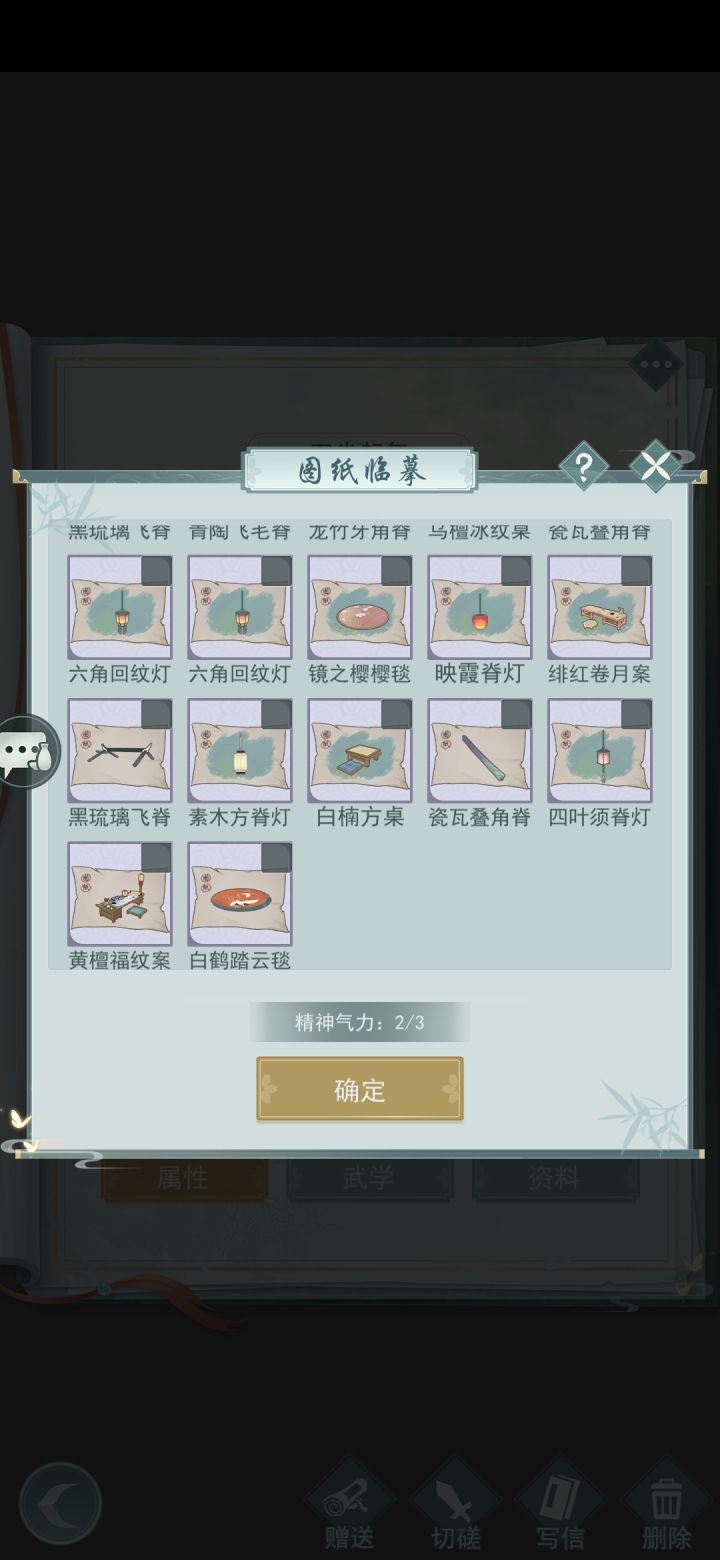
Task: Choose the 绯红卷月案 desk blueprint
Action: (600, 608)
